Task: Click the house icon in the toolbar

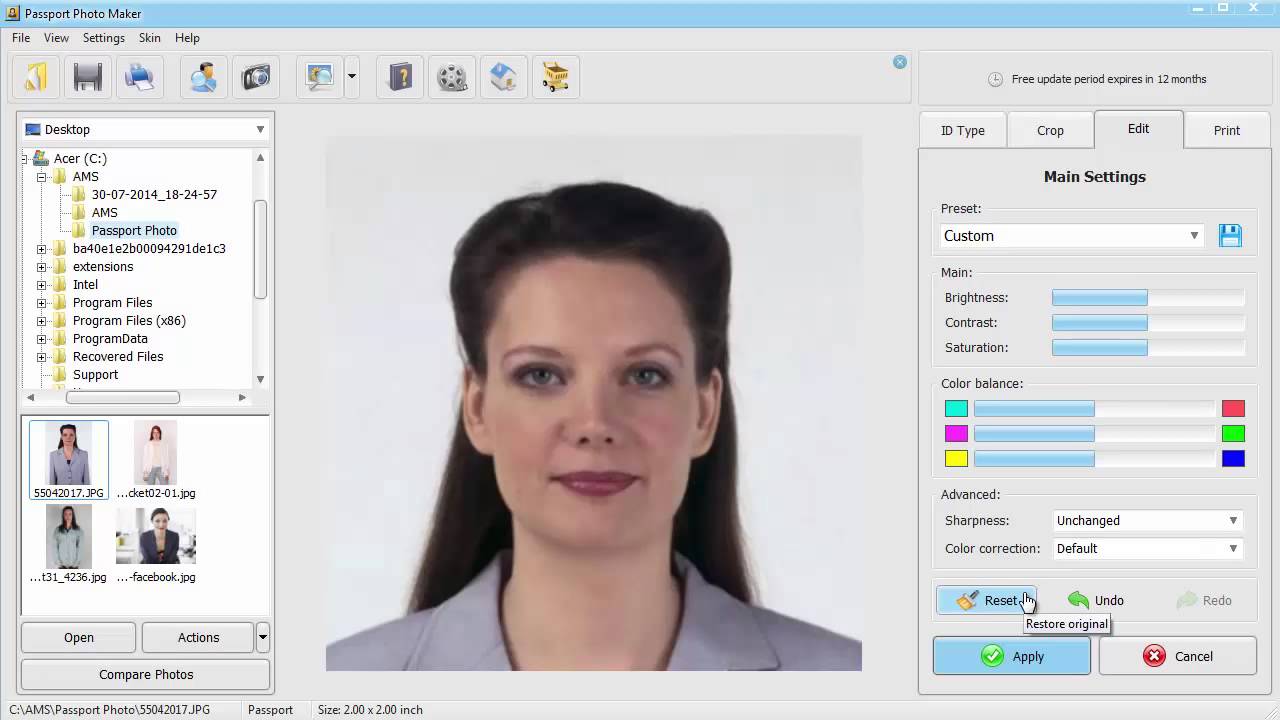Action: [x=504, y=77]
